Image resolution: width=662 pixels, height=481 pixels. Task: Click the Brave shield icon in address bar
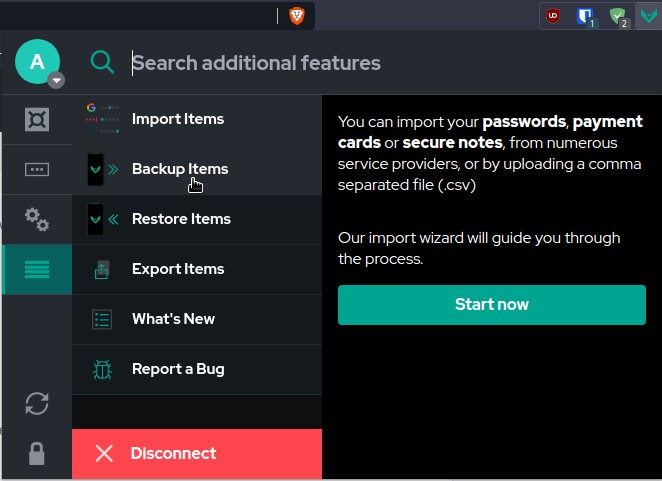pyautogui.click(x=297, y=15)
